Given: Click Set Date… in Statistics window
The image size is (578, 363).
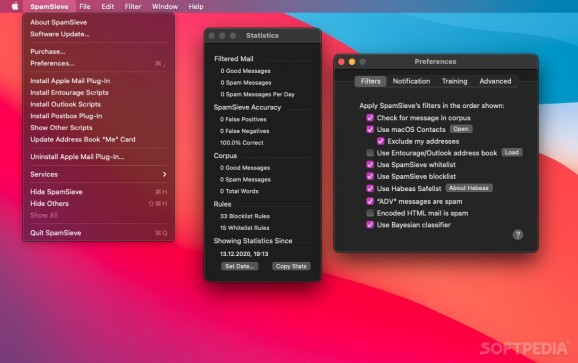Looking at the screenshot, I should coord(240,266).
